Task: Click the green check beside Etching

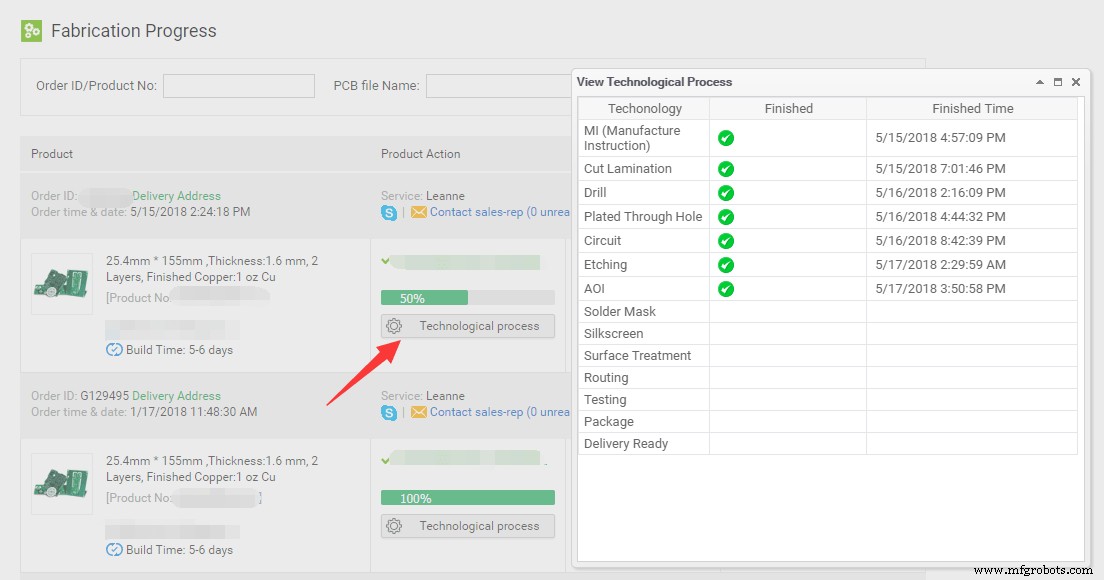Action: pyautogui.click(x=726, y=265)
